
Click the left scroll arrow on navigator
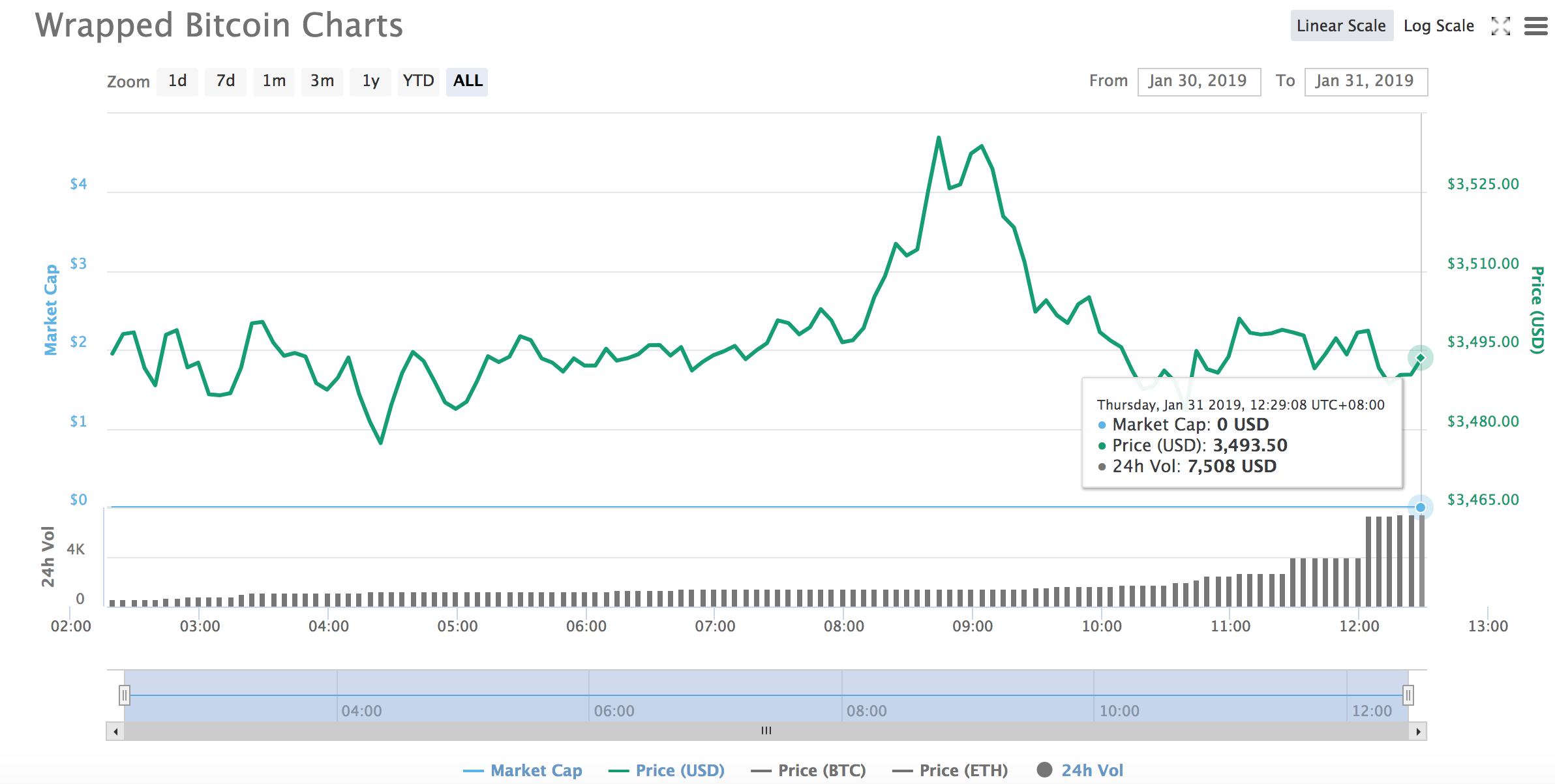point(115,731)
